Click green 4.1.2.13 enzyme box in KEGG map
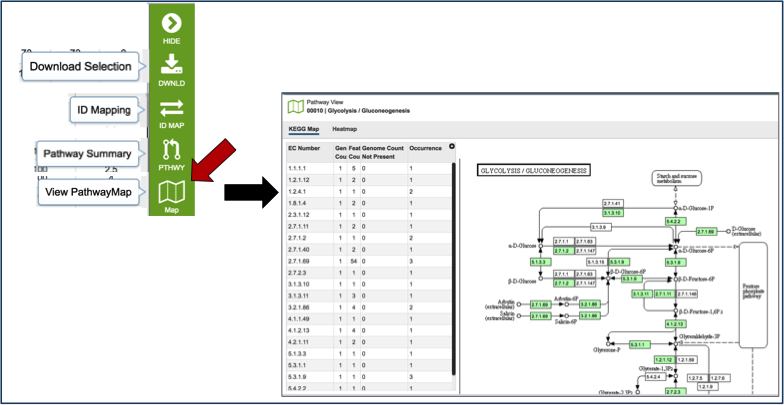The height and width of the screenshot is (405, 784). (674, 324)
